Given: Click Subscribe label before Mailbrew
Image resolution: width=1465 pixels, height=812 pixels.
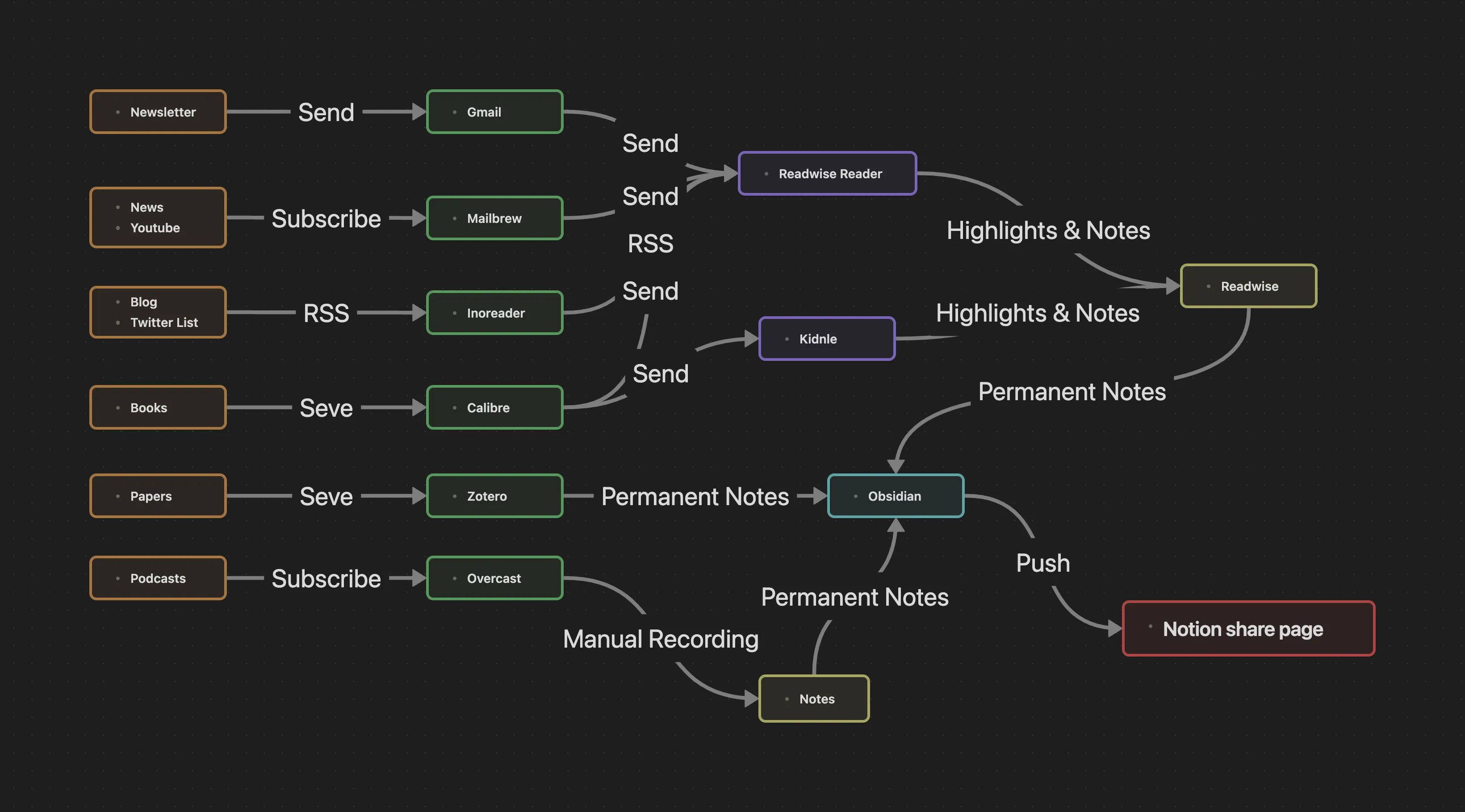Looking at the screenshot, I should [326, 219].
